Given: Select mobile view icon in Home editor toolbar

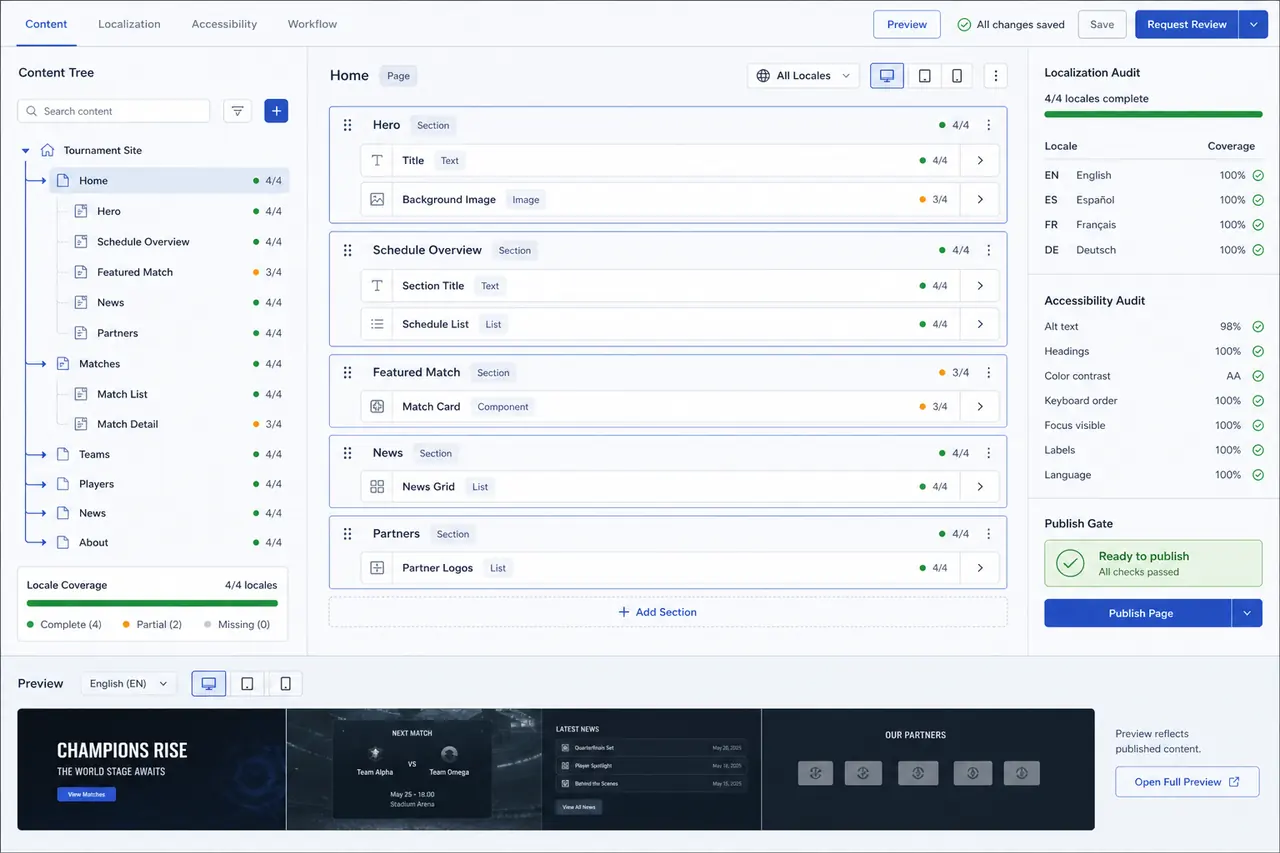Looking at the screenshot, I should point(957,76).
